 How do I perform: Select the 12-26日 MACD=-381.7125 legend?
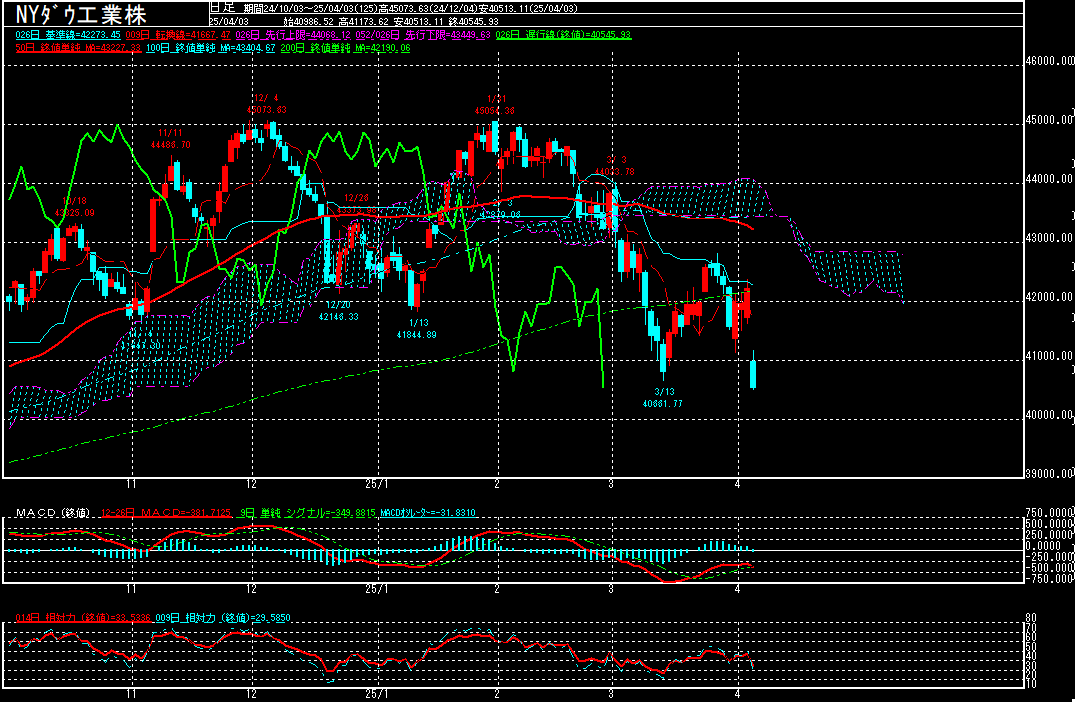(166, 513)
